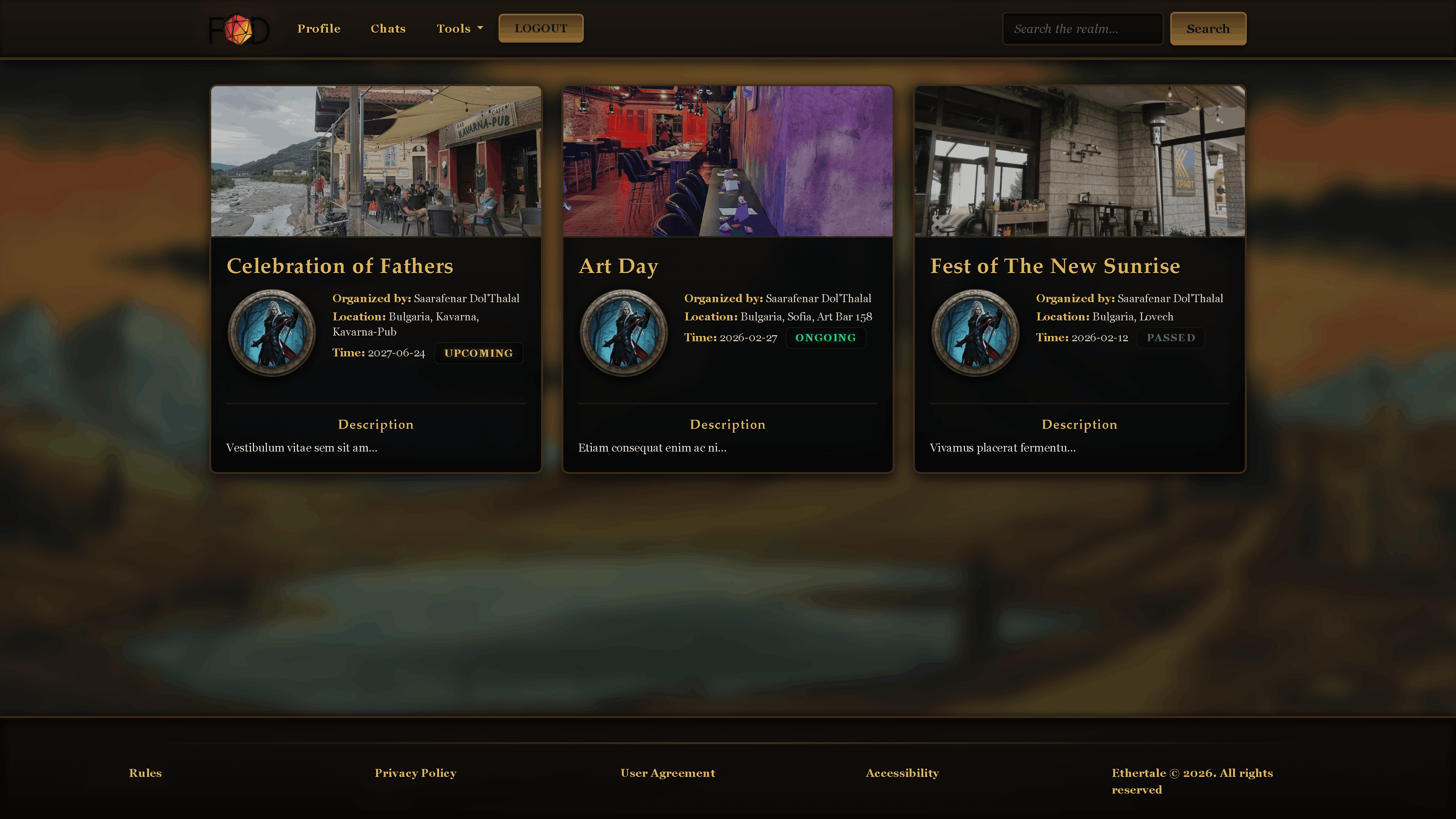The width and height of the screenshot is (1456, 819).
Task: Go to the Chats section
Action: [388, 28]
